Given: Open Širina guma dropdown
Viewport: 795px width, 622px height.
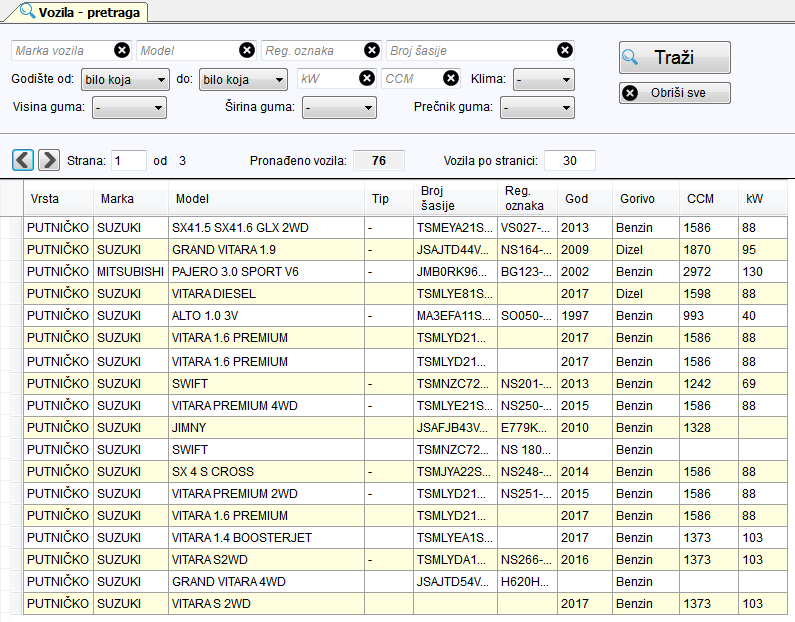Looking at the screenshot, I should point(339,107).
